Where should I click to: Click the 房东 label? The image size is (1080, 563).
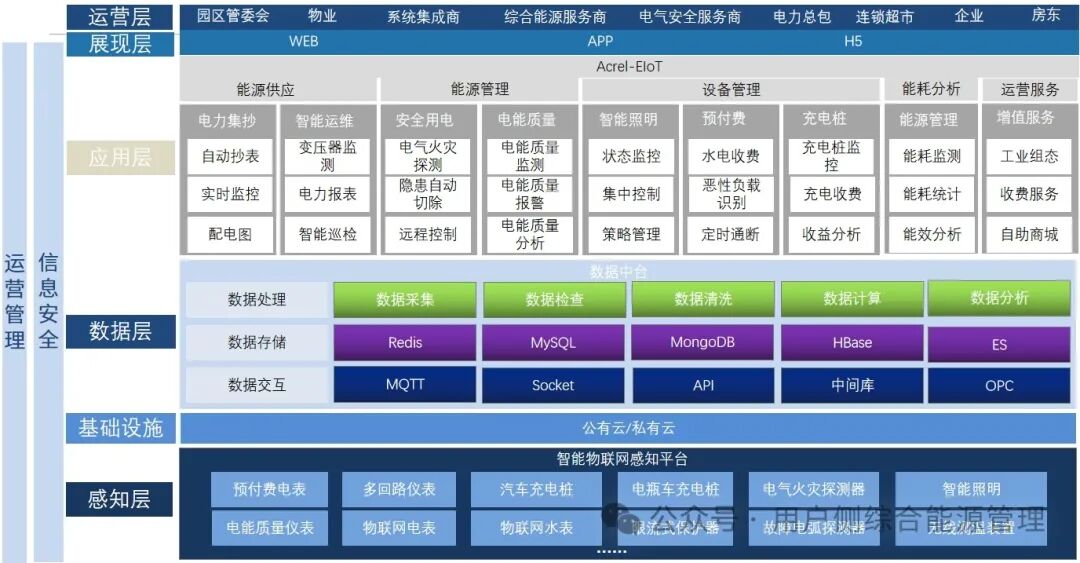pos(1046,15)
